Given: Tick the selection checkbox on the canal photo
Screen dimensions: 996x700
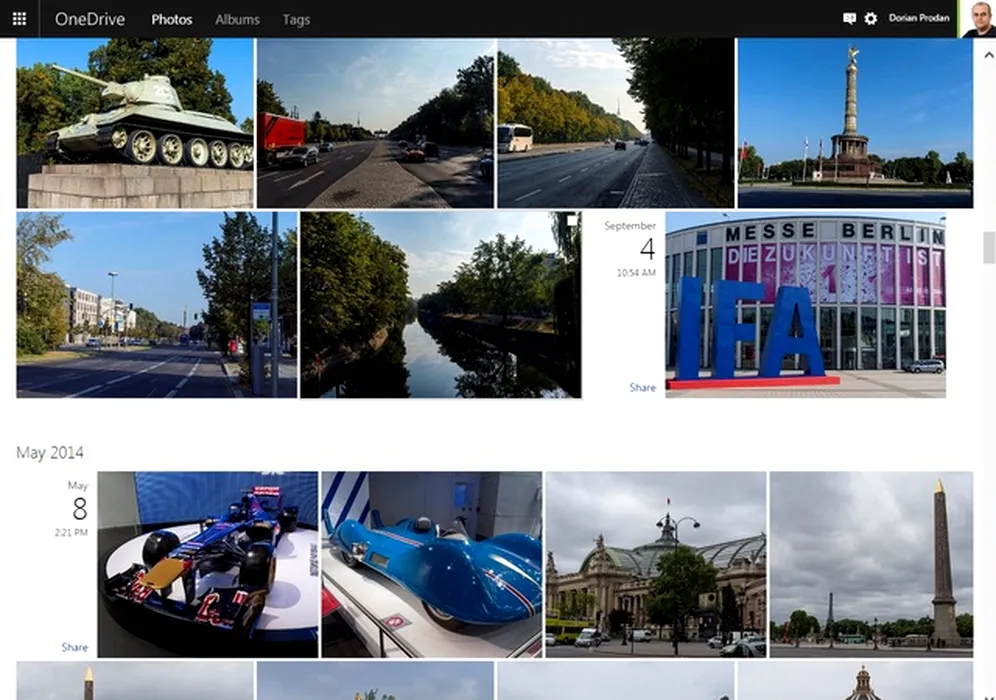Looking at the screenshot, I should [572, 220].
